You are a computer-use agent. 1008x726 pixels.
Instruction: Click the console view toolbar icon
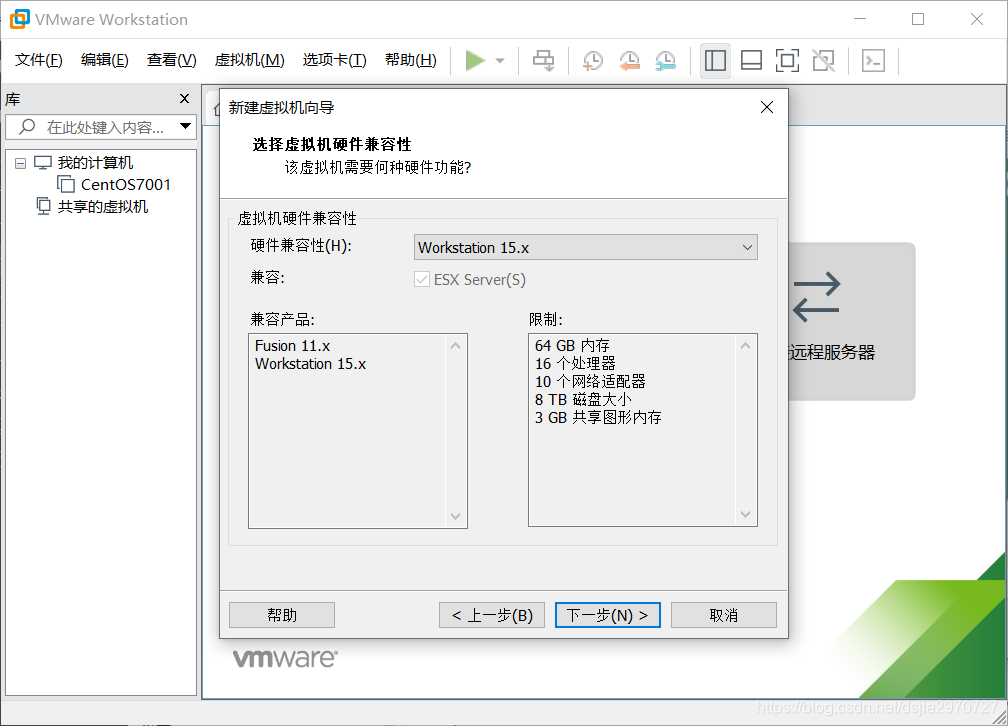click(x=873, y=60)
